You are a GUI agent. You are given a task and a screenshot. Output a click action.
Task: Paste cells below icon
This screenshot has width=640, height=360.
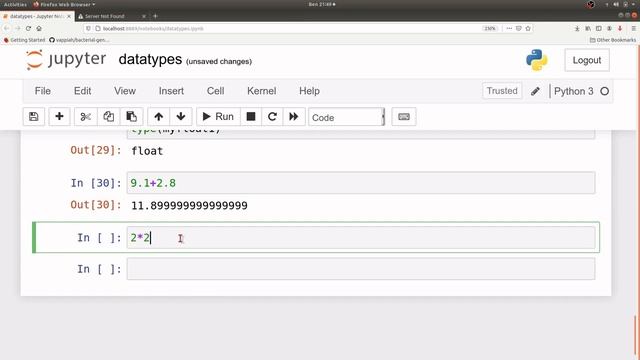point(131,117)
